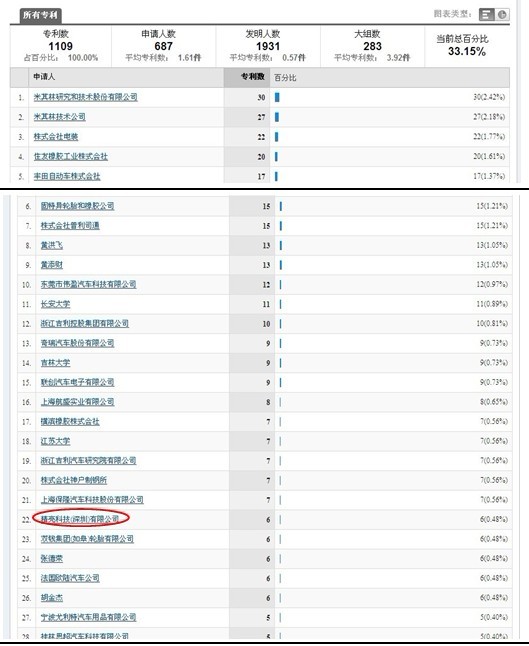529x646 pixels.
Task: Switch chart type to bar list view
Action: [486, 15]
